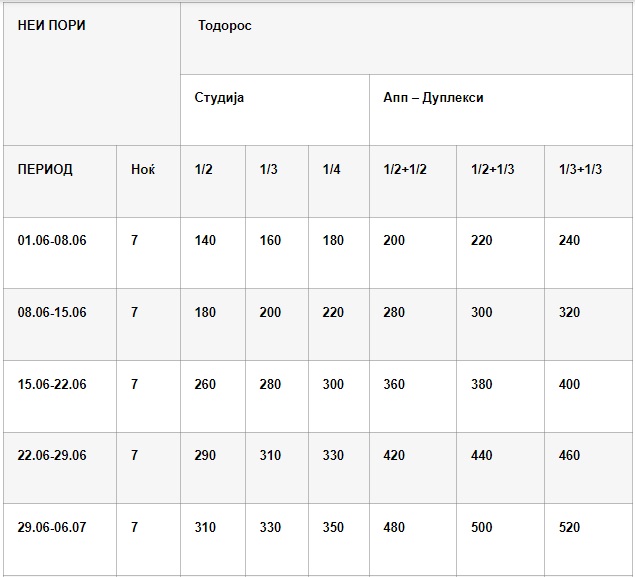Image resolution: width=635 pixels, height=577 pixels.
Task: Click the price cell showing 460
Action: coord(569,456)
